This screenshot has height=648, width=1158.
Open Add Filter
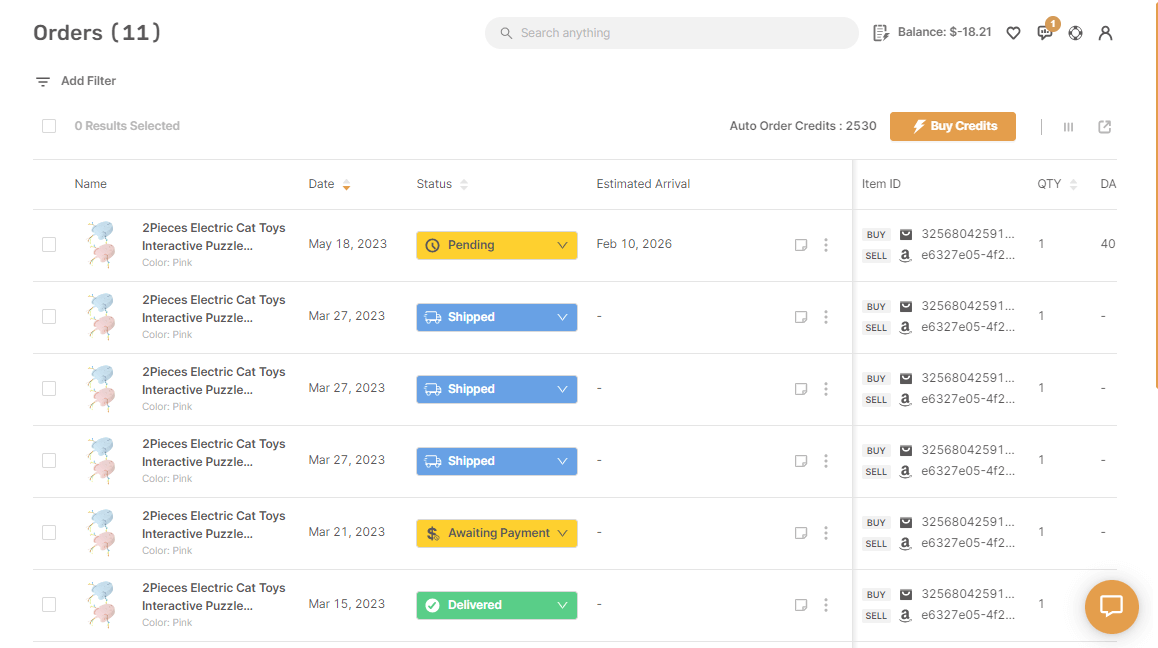[x=75, y=80]
